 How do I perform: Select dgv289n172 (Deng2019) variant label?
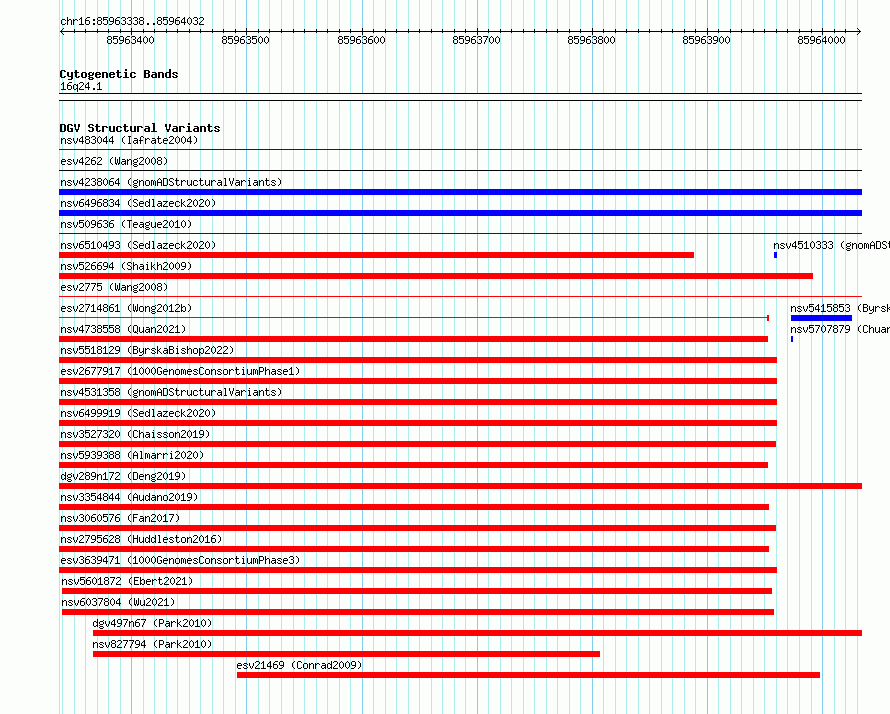point(123,476)
